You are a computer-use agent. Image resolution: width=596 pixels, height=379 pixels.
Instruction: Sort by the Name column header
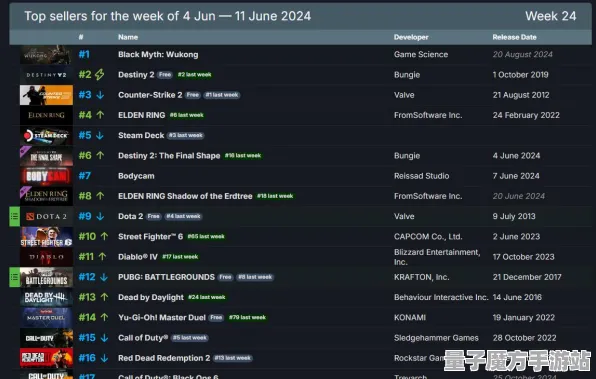point(128,37)
